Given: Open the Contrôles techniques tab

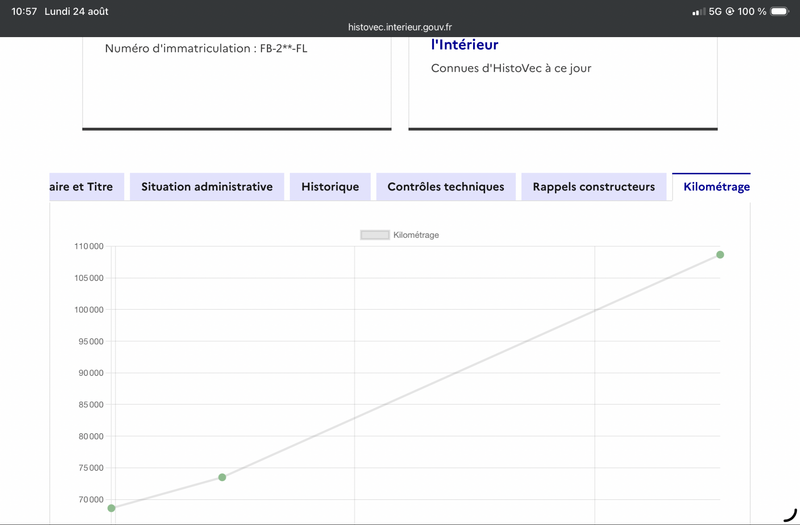Looking at the screenshot, I should click(x=446, y=187).
